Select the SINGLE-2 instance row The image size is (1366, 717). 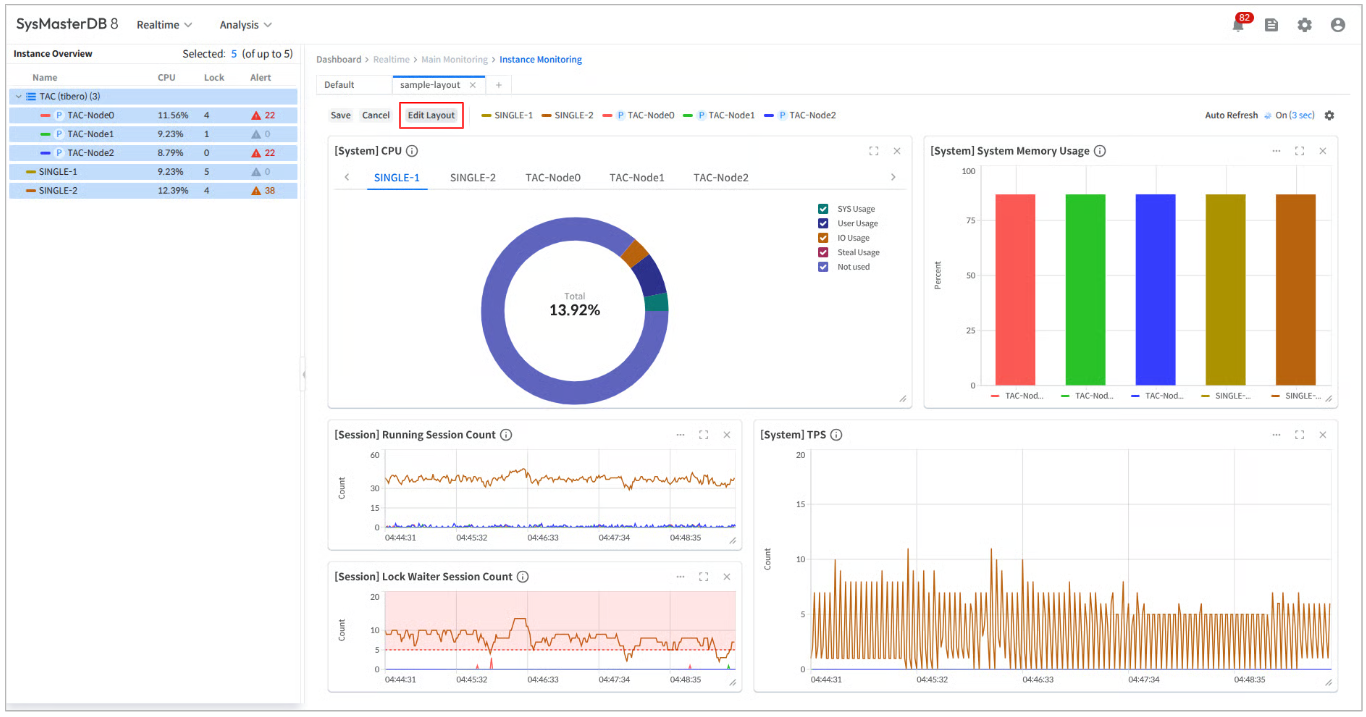pyautogui.click(x=58, y=190)
